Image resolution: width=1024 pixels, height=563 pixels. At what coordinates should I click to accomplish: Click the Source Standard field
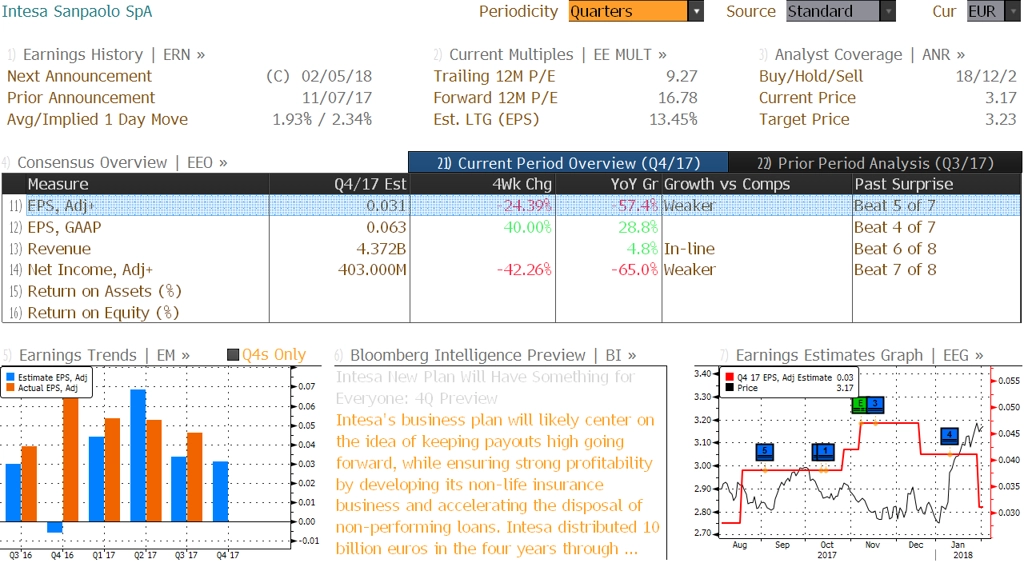point(833,11)
